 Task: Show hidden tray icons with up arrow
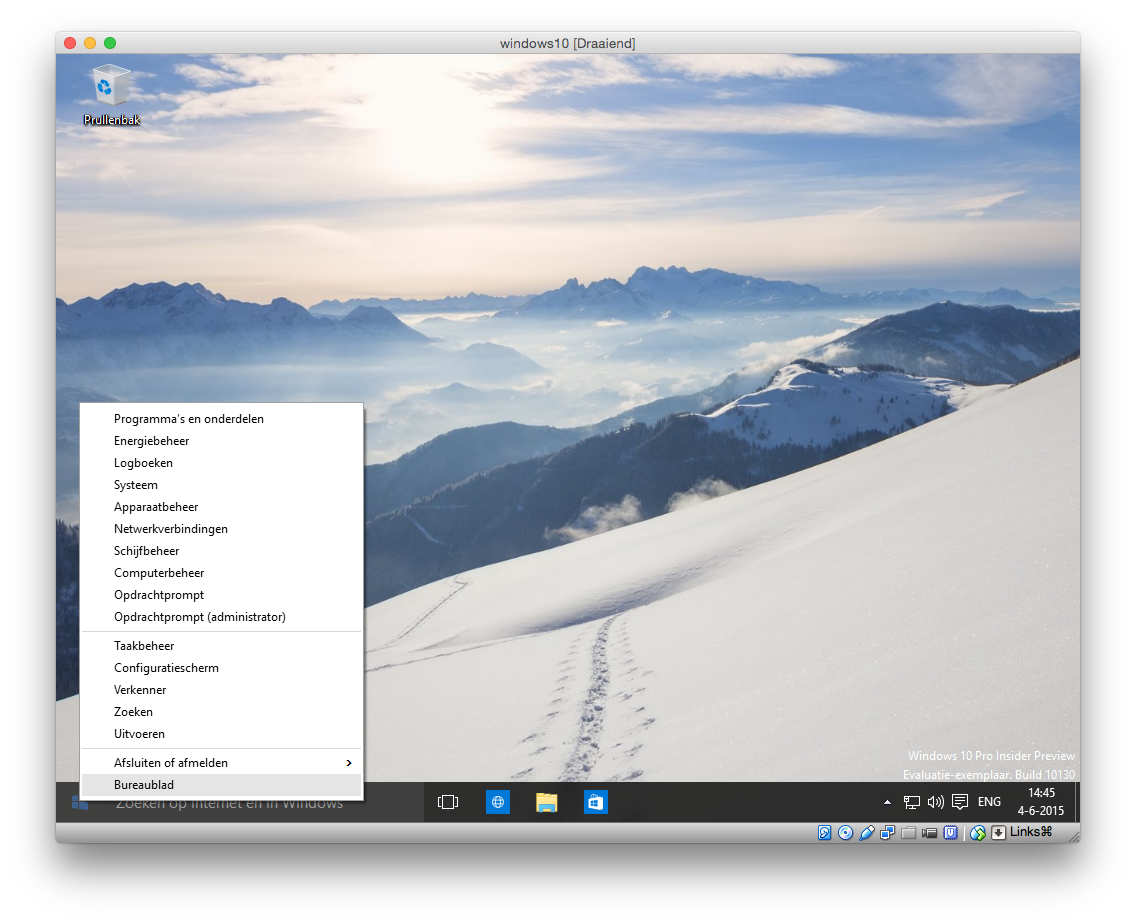(887, 802)
